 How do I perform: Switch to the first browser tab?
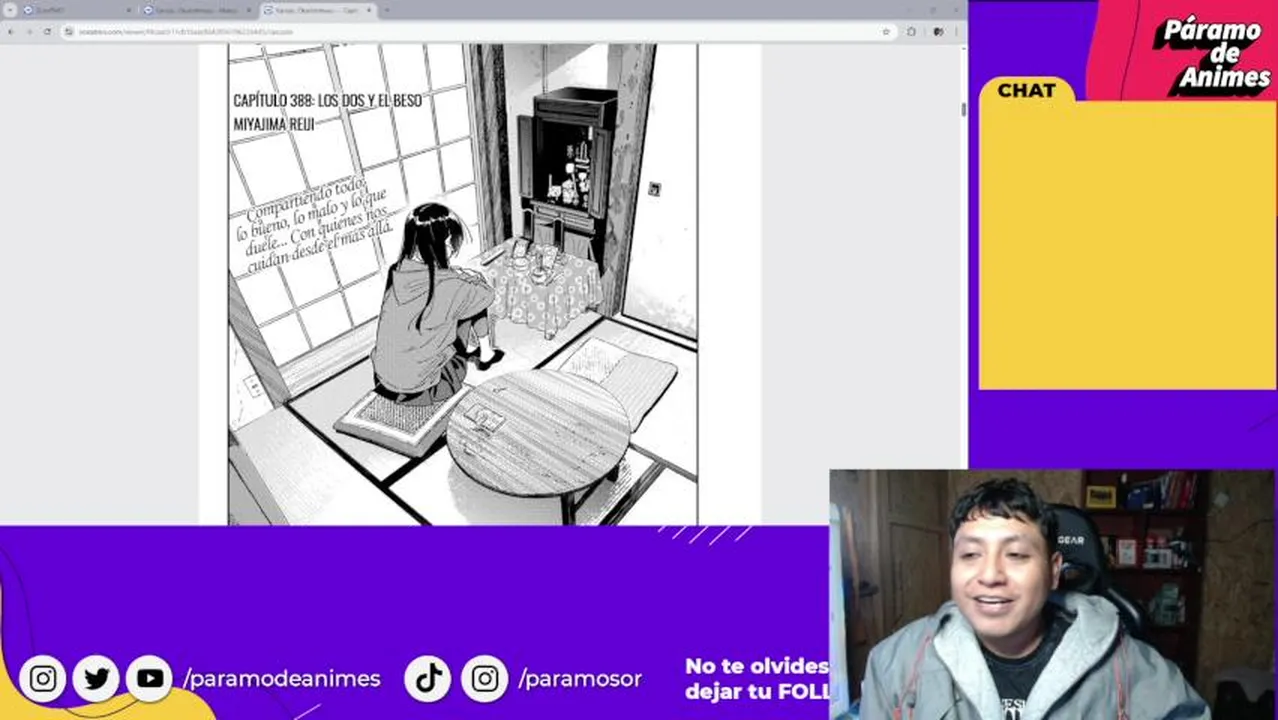78,10
